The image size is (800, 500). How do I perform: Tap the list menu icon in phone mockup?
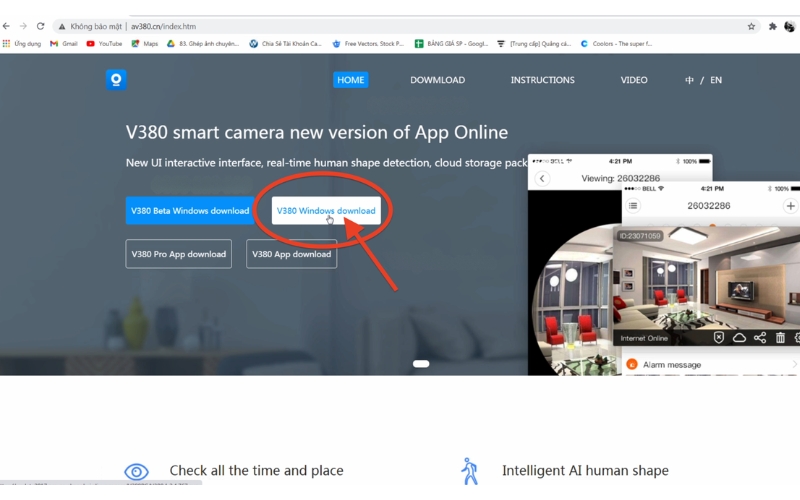[x=633, y=206]
